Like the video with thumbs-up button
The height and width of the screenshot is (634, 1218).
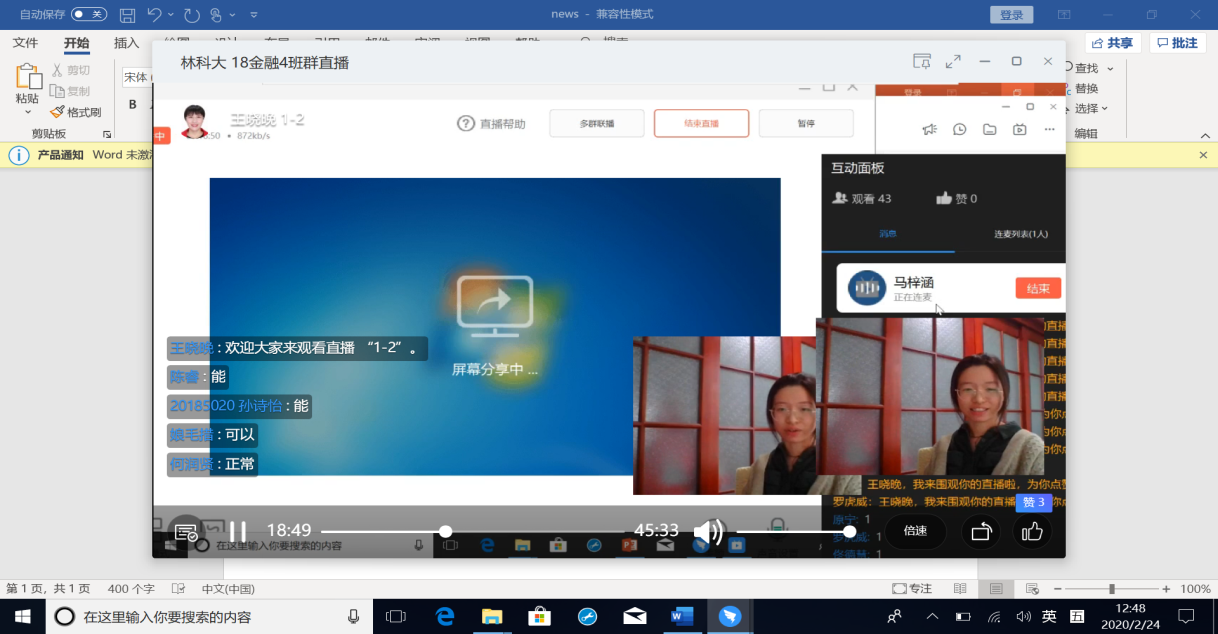pos(1032,532)
